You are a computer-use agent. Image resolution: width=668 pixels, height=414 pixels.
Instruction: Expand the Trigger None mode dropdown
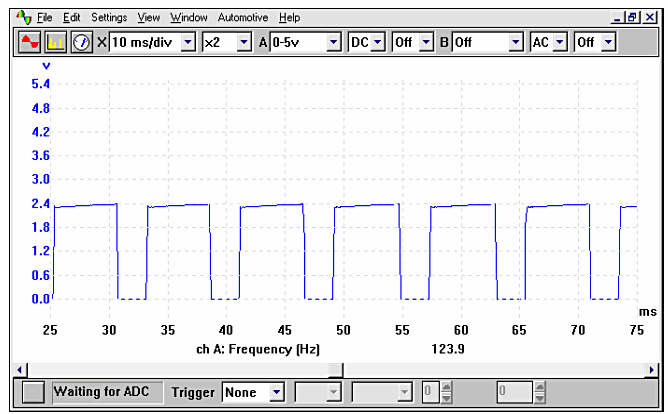coord(277,392)
